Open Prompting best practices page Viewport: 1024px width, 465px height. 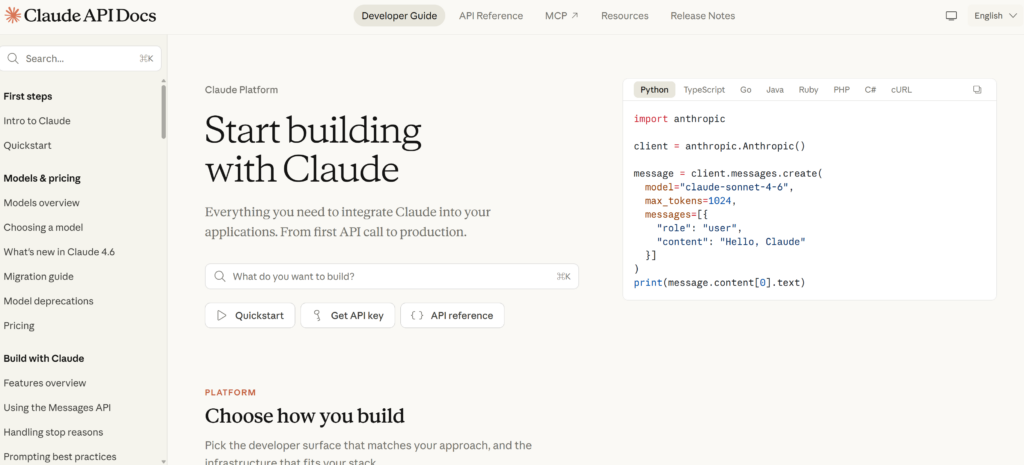pyautogui.click(x=60, y=457)
